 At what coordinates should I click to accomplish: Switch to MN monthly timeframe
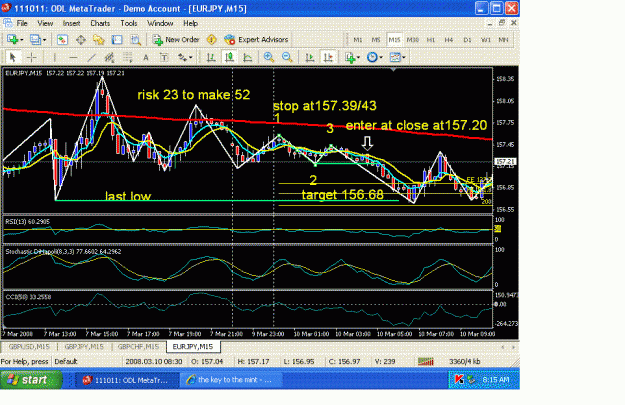pos(503,40)
